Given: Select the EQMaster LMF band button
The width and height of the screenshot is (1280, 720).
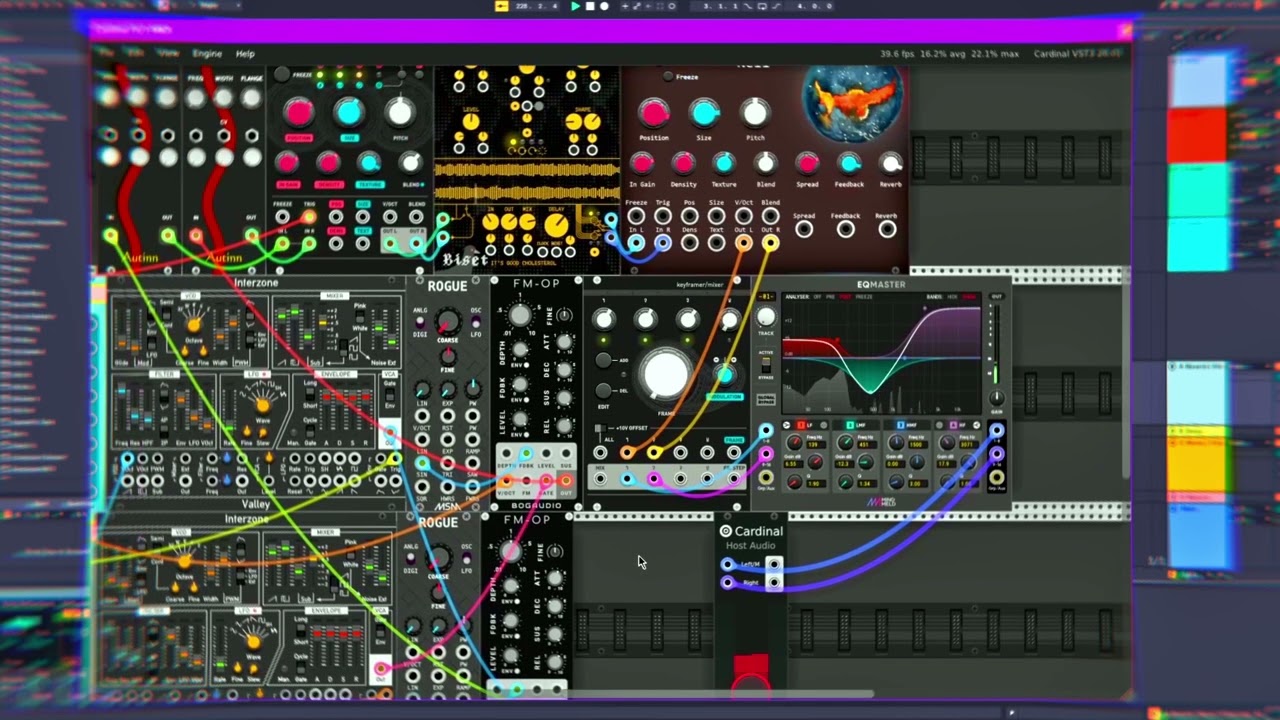Looking at the screenshot, I should [851, 425].
